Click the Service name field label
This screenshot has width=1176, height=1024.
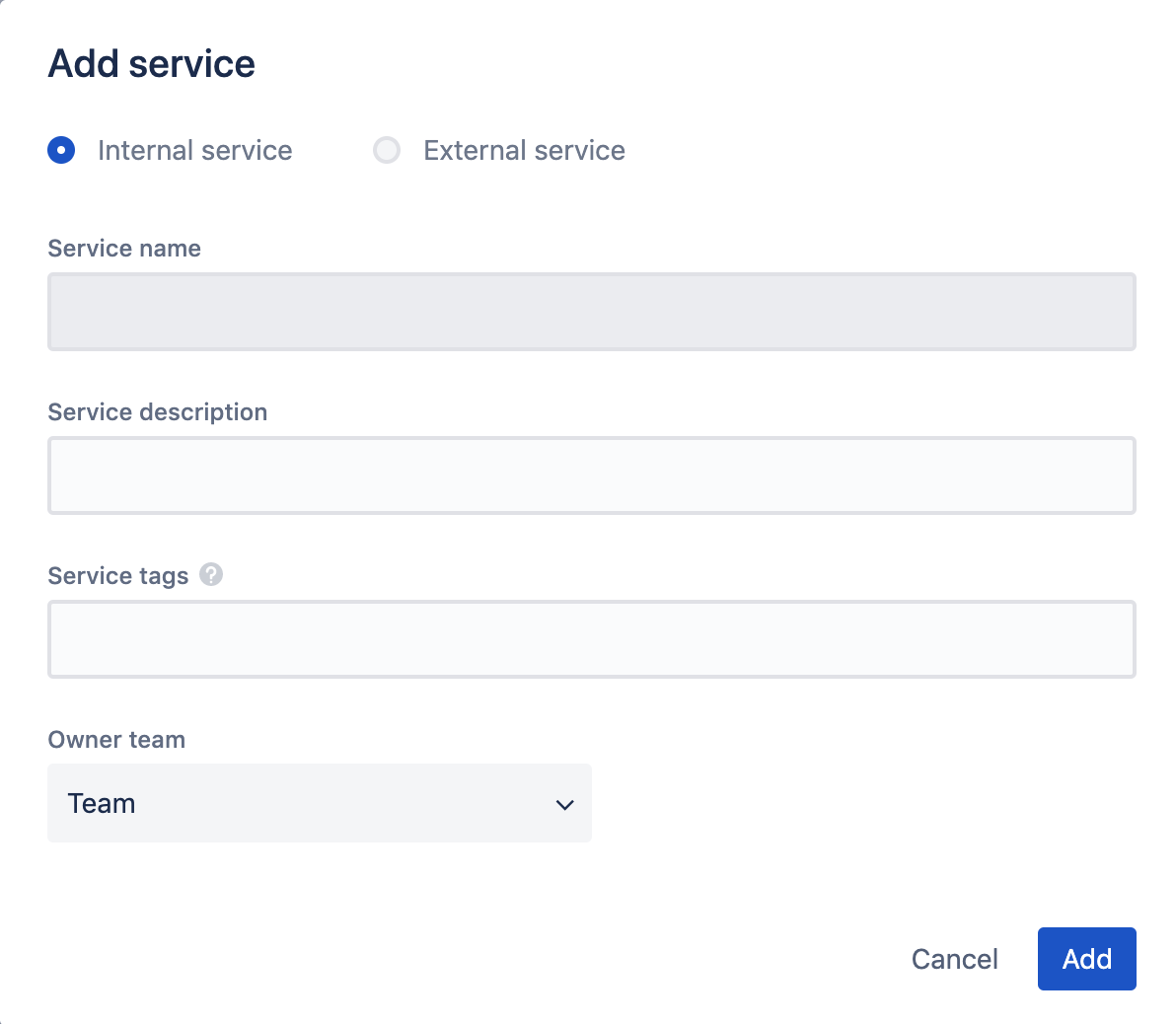point(124,249)
